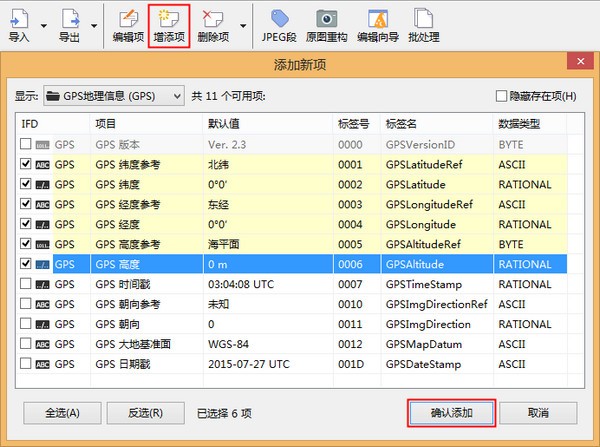Click the IFD column header
This screenshot has height=447, width=600.
(x=53, y=124)
